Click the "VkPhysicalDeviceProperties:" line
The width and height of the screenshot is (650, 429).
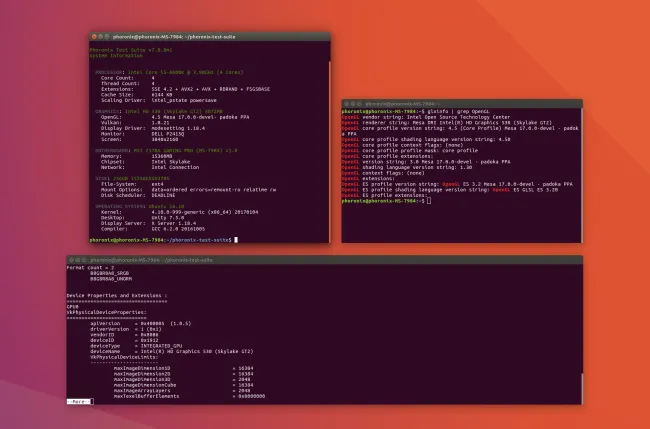[x=107, y=312]
